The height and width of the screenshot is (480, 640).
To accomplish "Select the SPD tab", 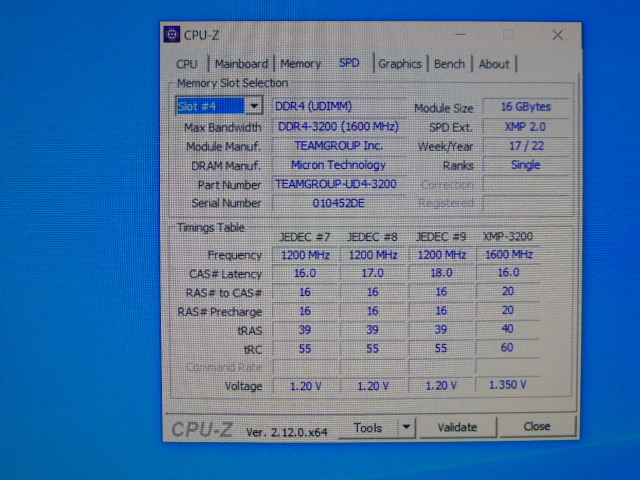I will coord(349,63).
